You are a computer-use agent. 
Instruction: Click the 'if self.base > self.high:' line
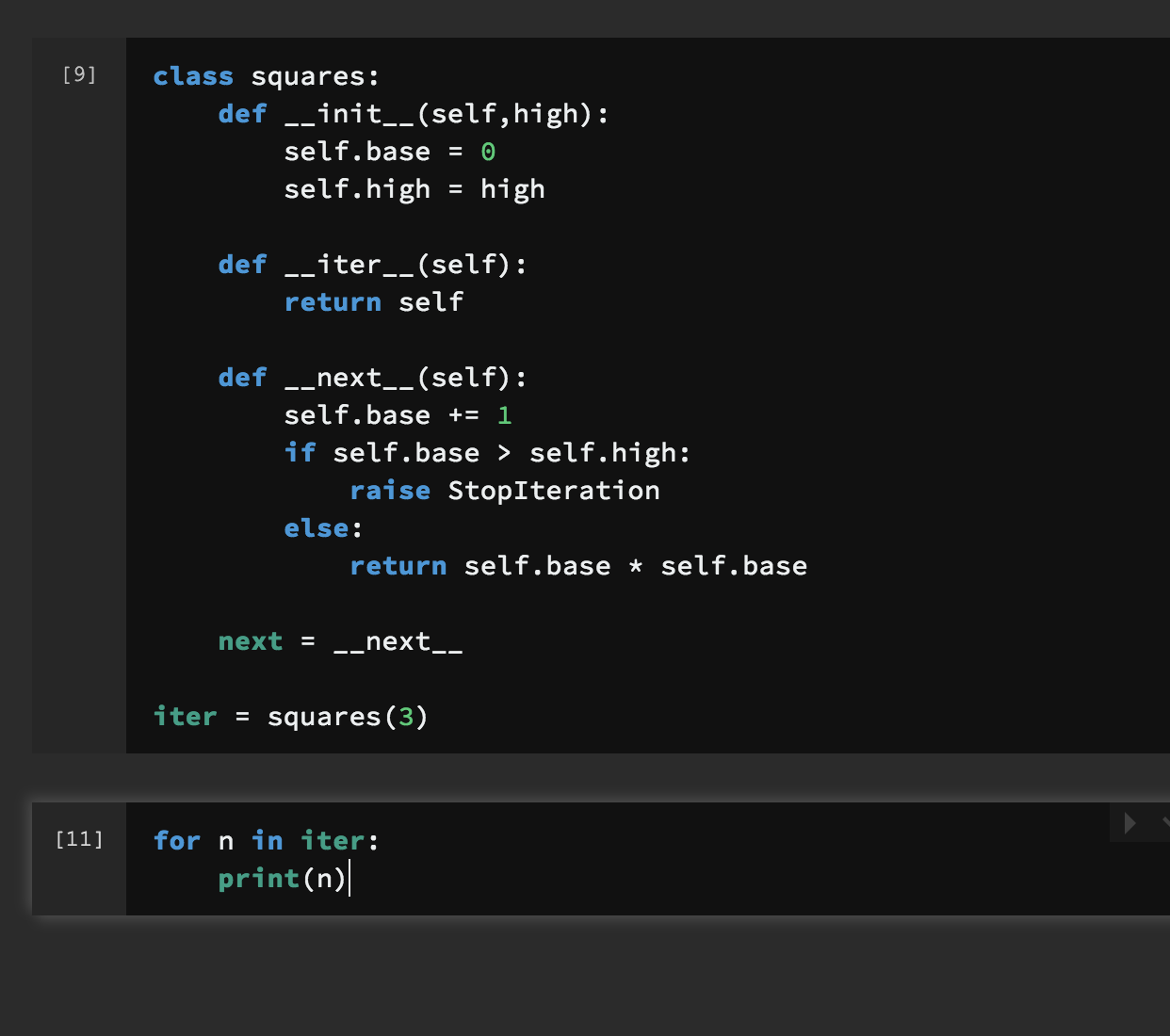488,453
